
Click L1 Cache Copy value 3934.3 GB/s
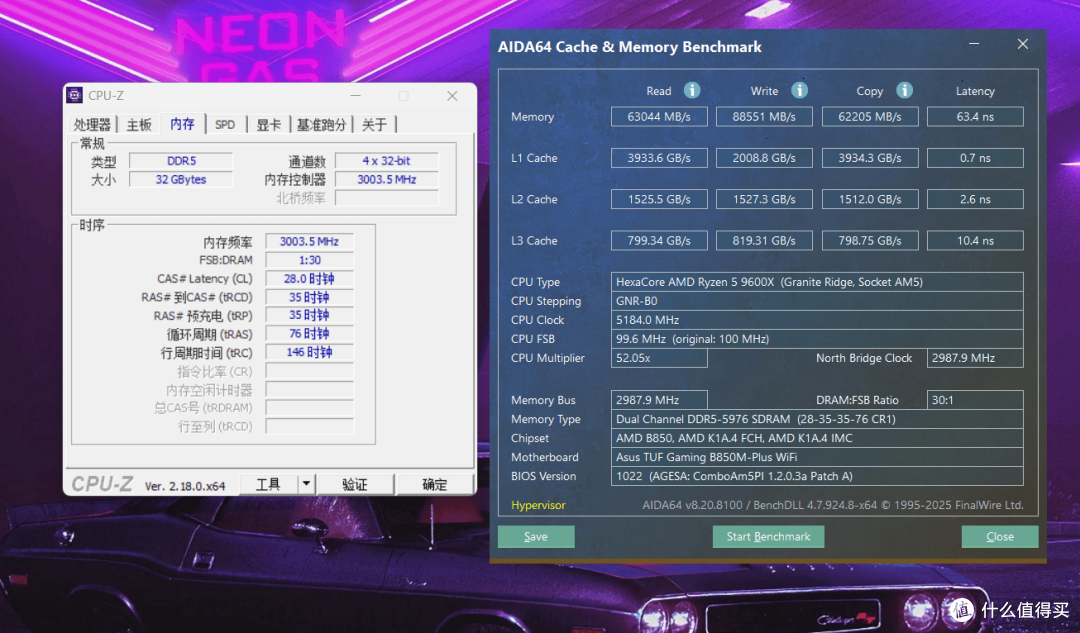coord(870,158)
